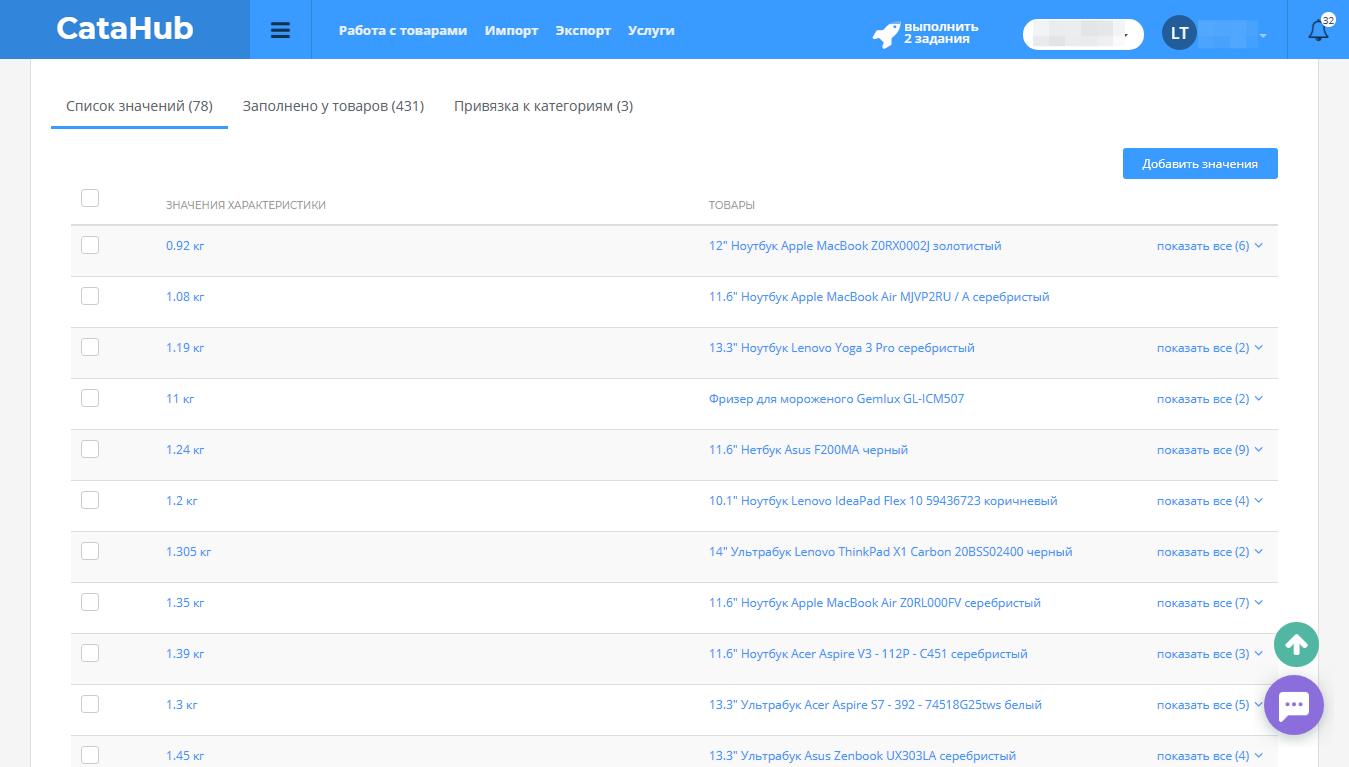
Task: Check the box for 1.08 кг
Action: [90, 296]
